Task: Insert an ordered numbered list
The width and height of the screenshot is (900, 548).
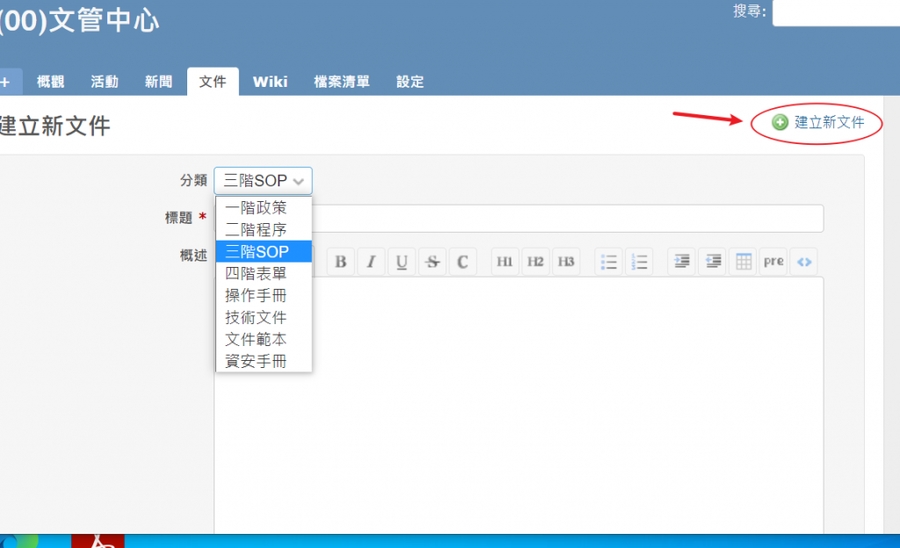Action: click(x=640, y=262)
